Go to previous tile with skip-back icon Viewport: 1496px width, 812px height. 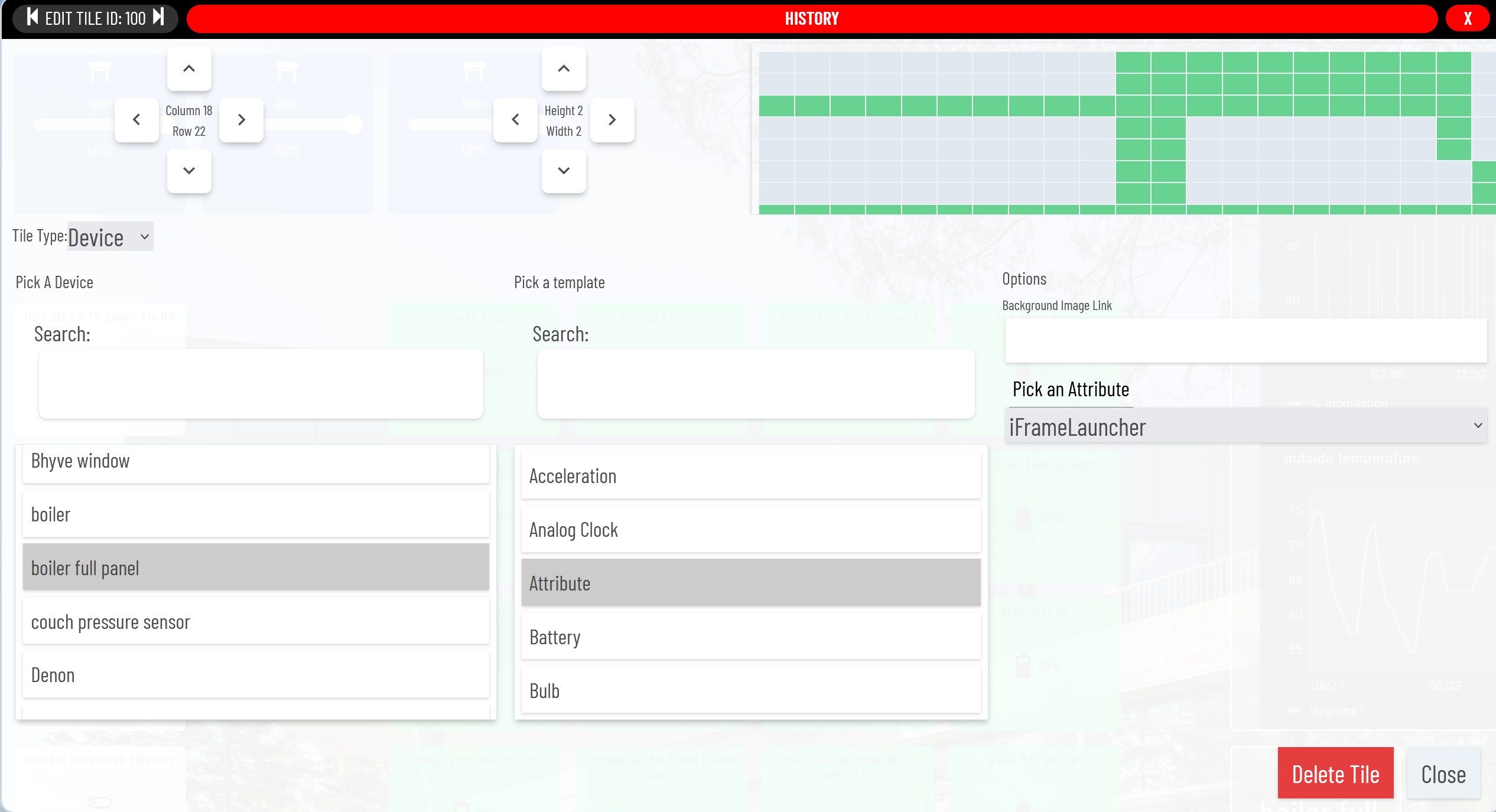(32, 18)
